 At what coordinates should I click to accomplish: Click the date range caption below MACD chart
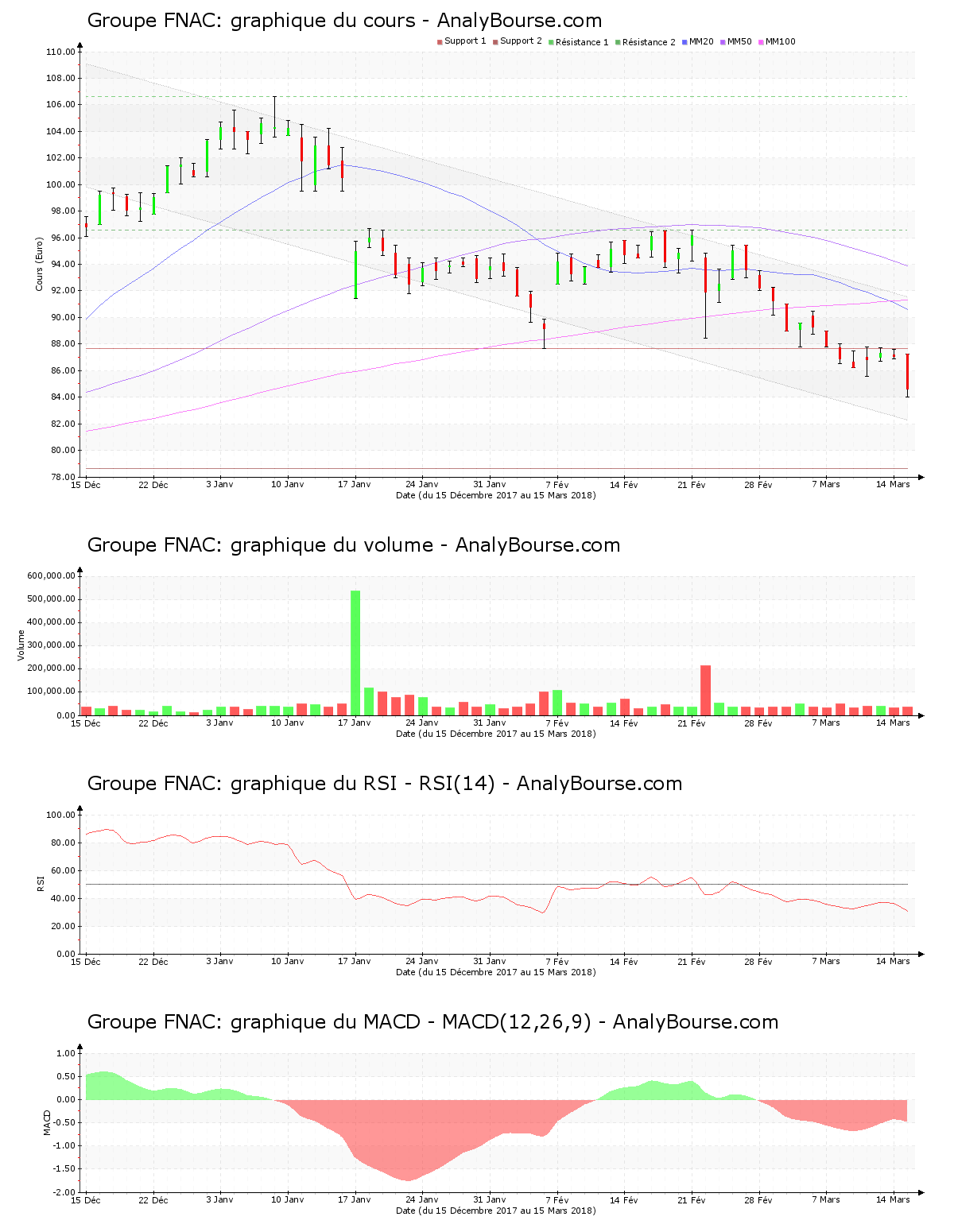tap(496, 1211)
